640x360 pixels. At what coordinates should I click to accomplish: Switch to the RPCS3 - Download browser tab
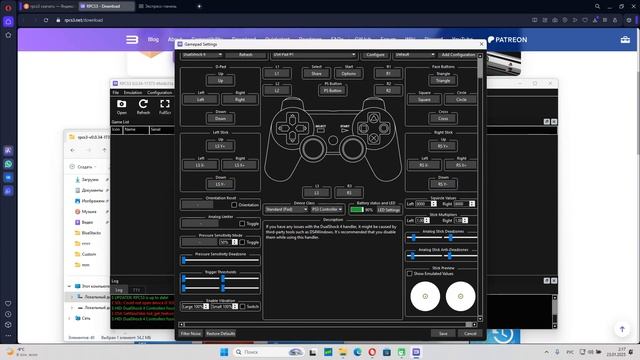coord(105,6)
